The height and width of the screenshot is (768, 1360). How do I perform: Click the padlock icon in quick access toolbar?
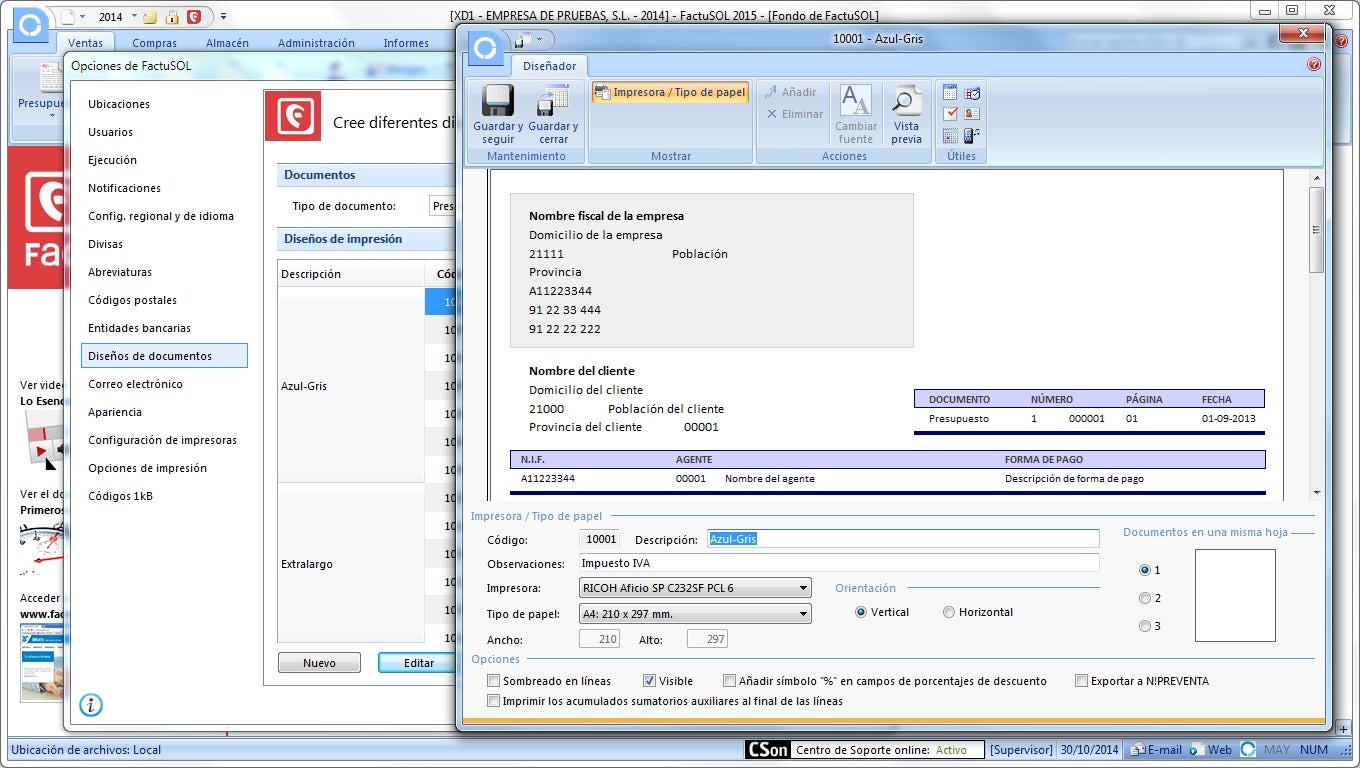172,17
